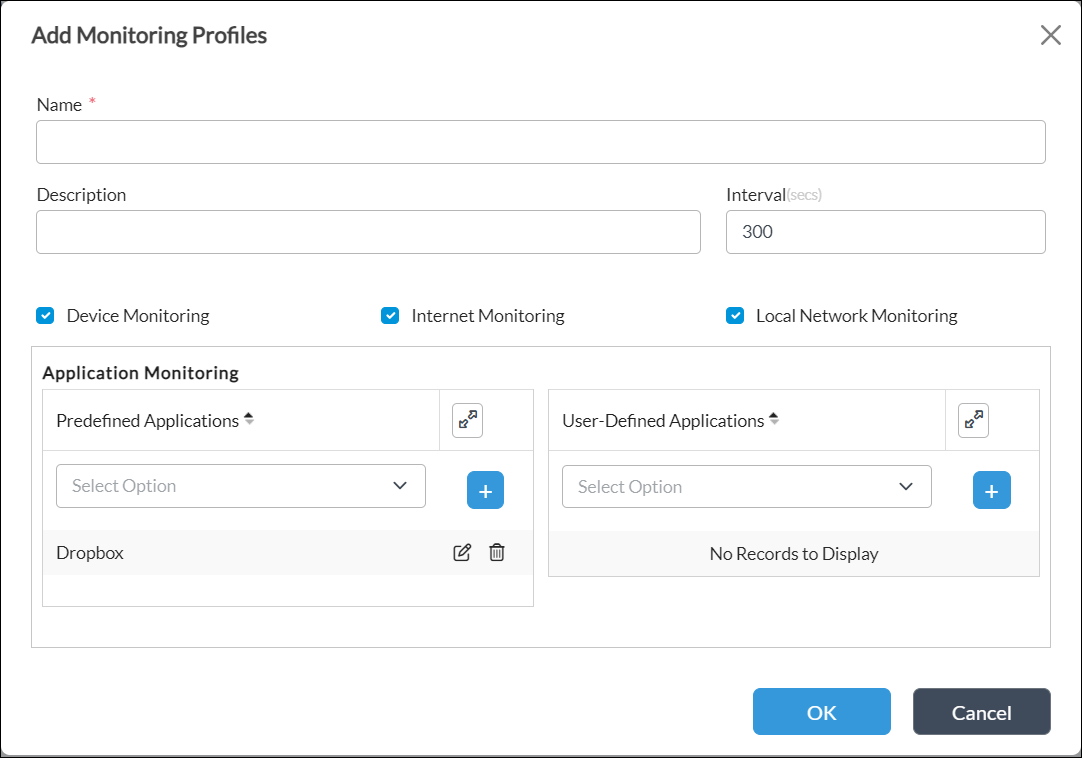The image size is (1082, 758).
Task: Delete the Dropbox application entry
Action: point(497,553)
